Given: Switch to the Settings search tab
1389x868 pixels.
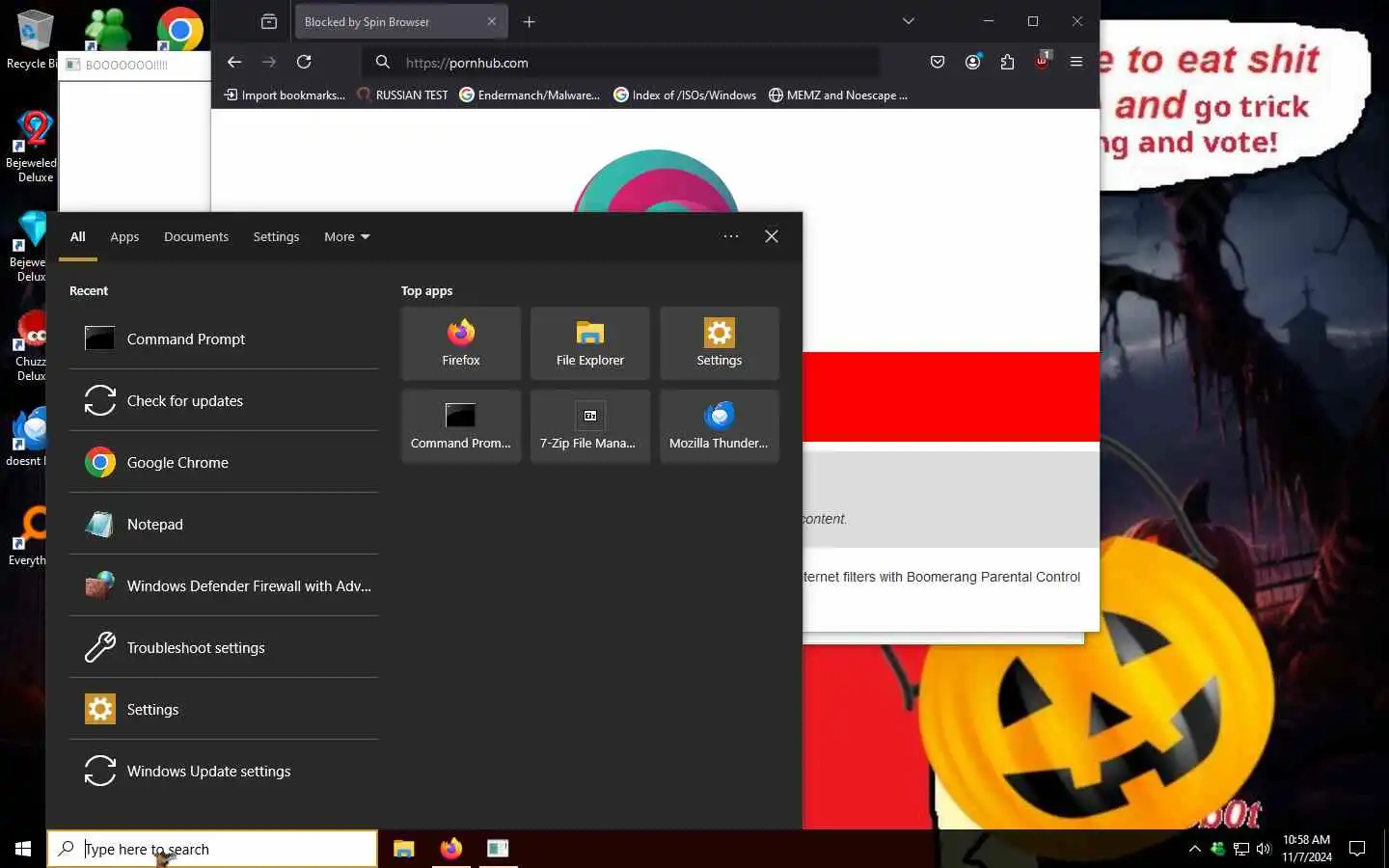Looking at the screenshot, I should coord(276,236).
